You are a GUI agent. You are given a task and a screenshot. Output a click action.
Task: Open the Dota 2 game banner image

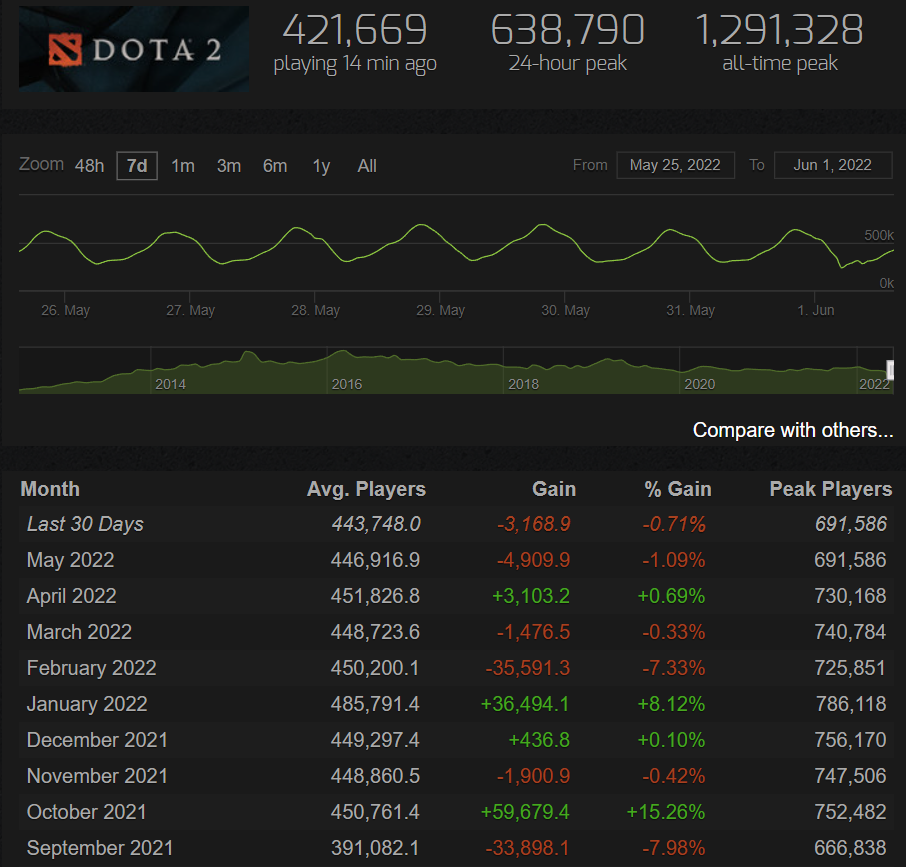pos(134,49)
